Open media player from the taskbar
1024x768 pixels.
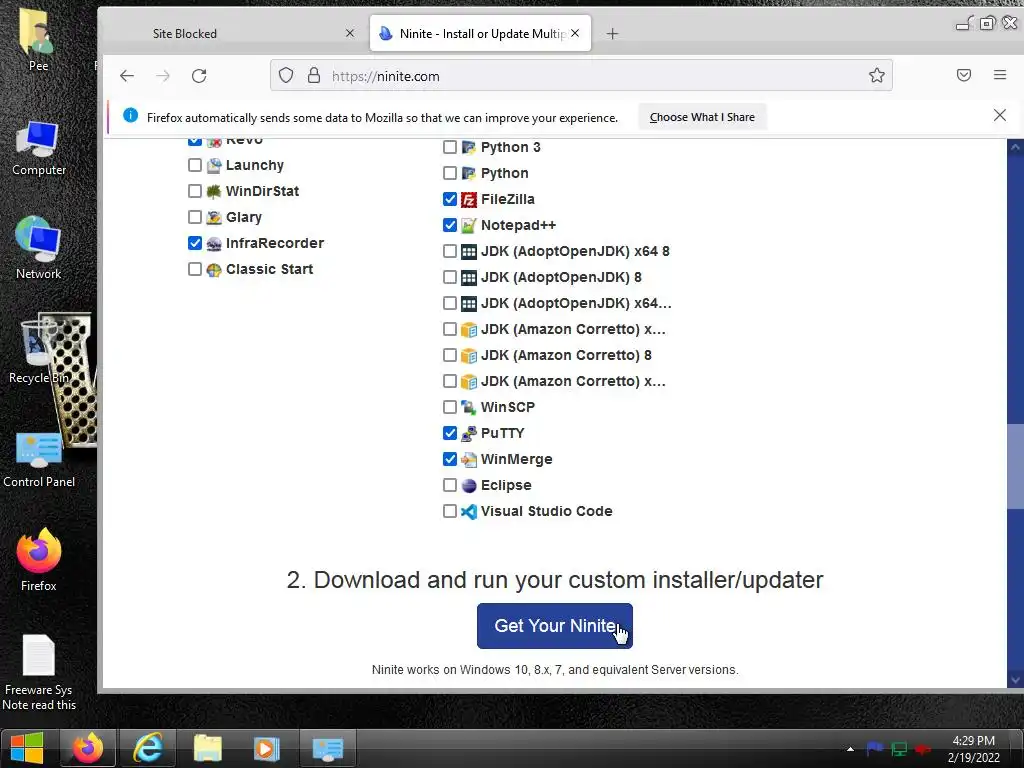(x=266, y=748)
